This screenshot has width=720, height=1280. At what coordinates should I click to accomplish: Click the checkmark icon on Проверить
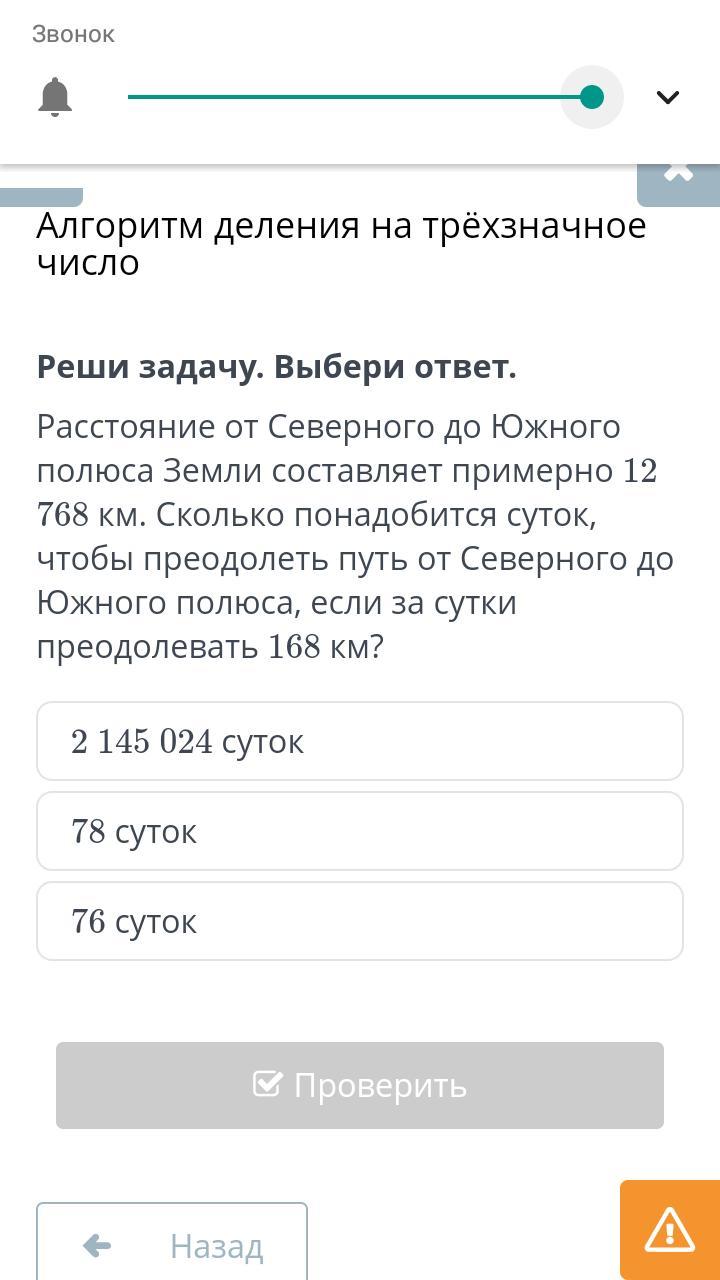[267, 1084]
